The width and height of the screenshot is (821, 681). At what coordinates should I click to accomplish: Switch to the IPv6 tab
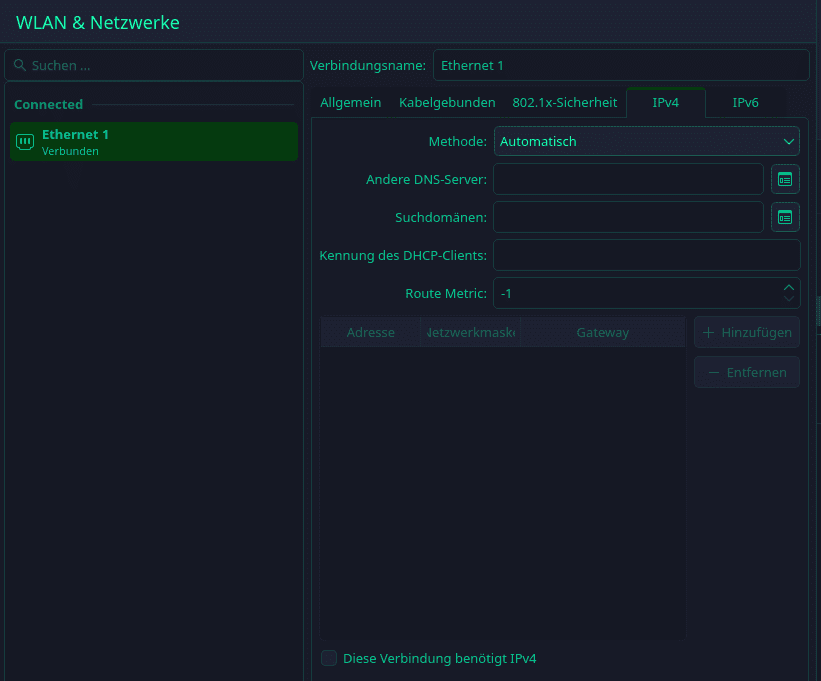coord(745,103)
